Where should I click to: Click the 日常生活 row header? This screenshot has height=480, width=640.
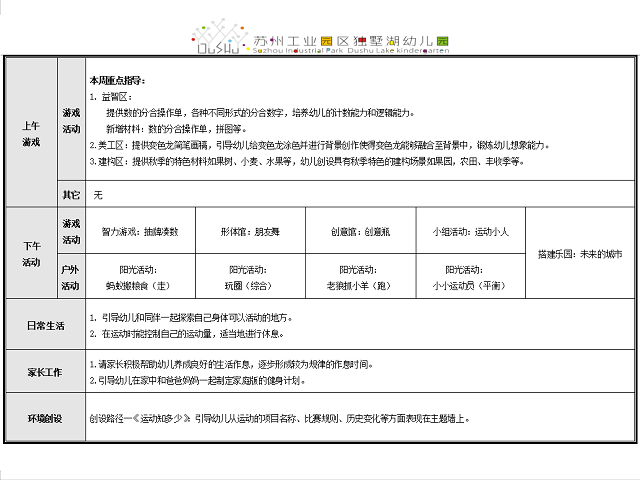[45, 325]
